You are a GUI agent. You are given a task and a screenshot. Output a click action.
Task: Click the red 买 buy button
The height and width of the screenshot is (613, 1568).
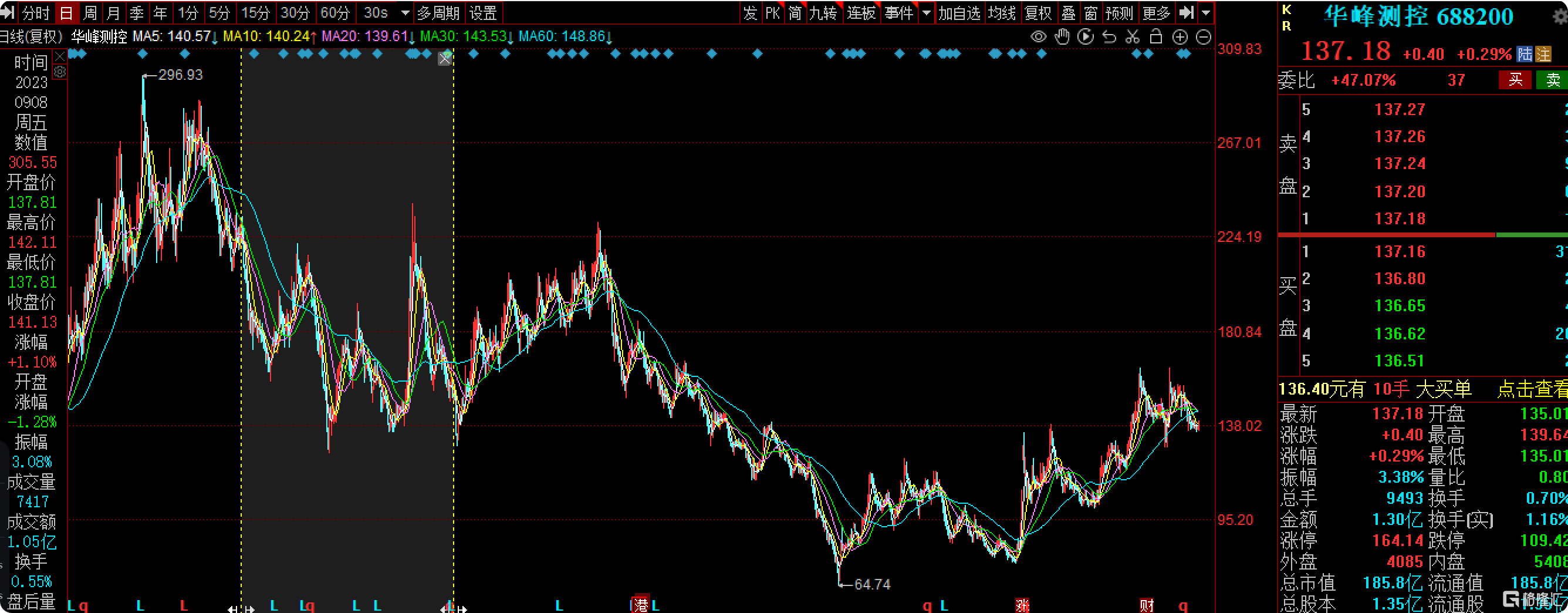pos(1515,80)
